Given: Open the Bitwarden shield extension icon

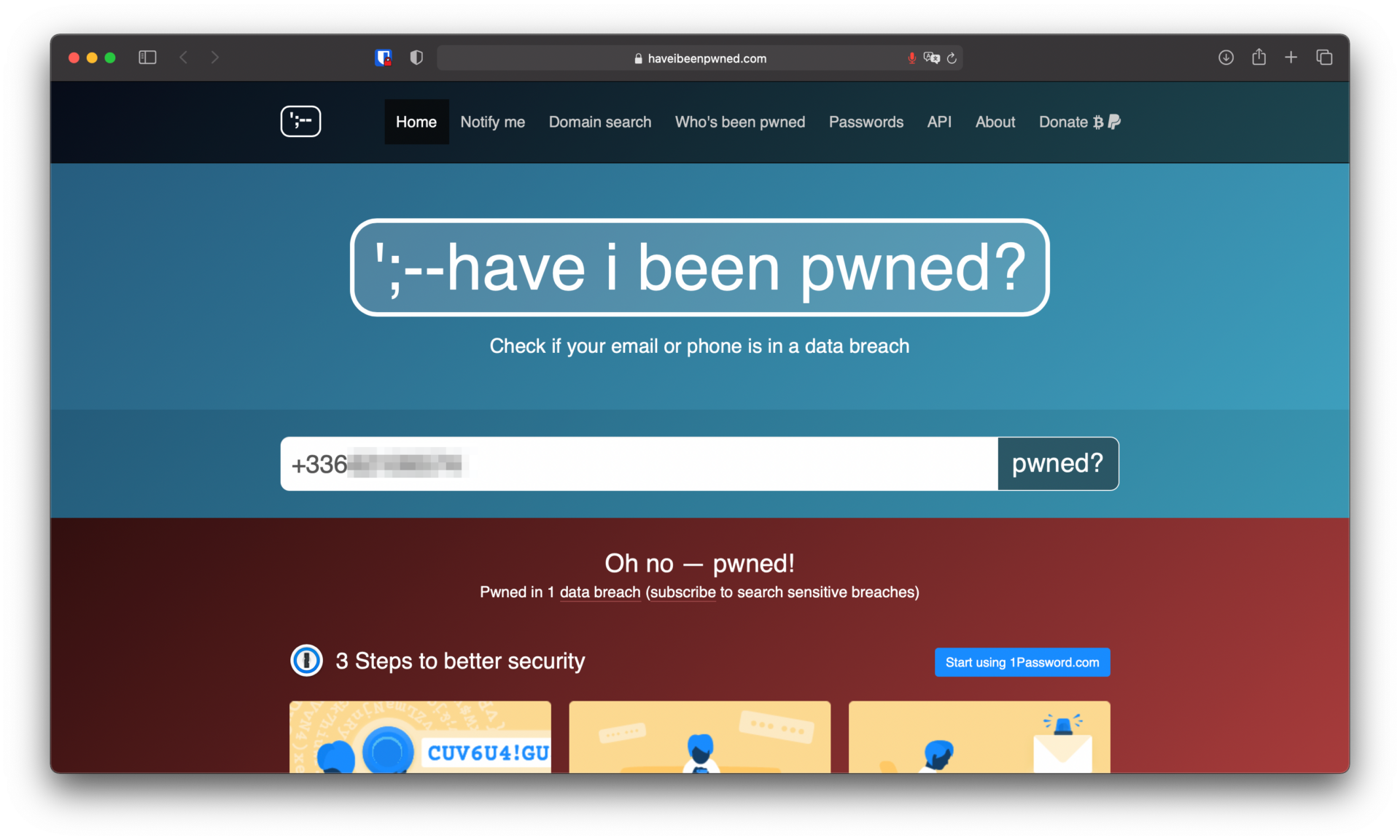Looking at the screenshot, I should (384, 58).
